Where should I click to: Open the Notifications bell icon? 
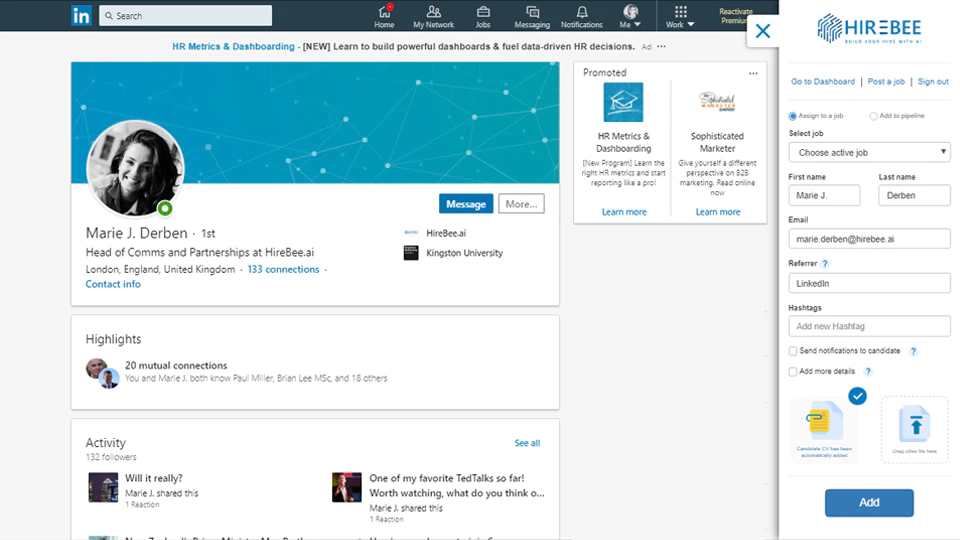pyautogui.click(x=582, y=17)
